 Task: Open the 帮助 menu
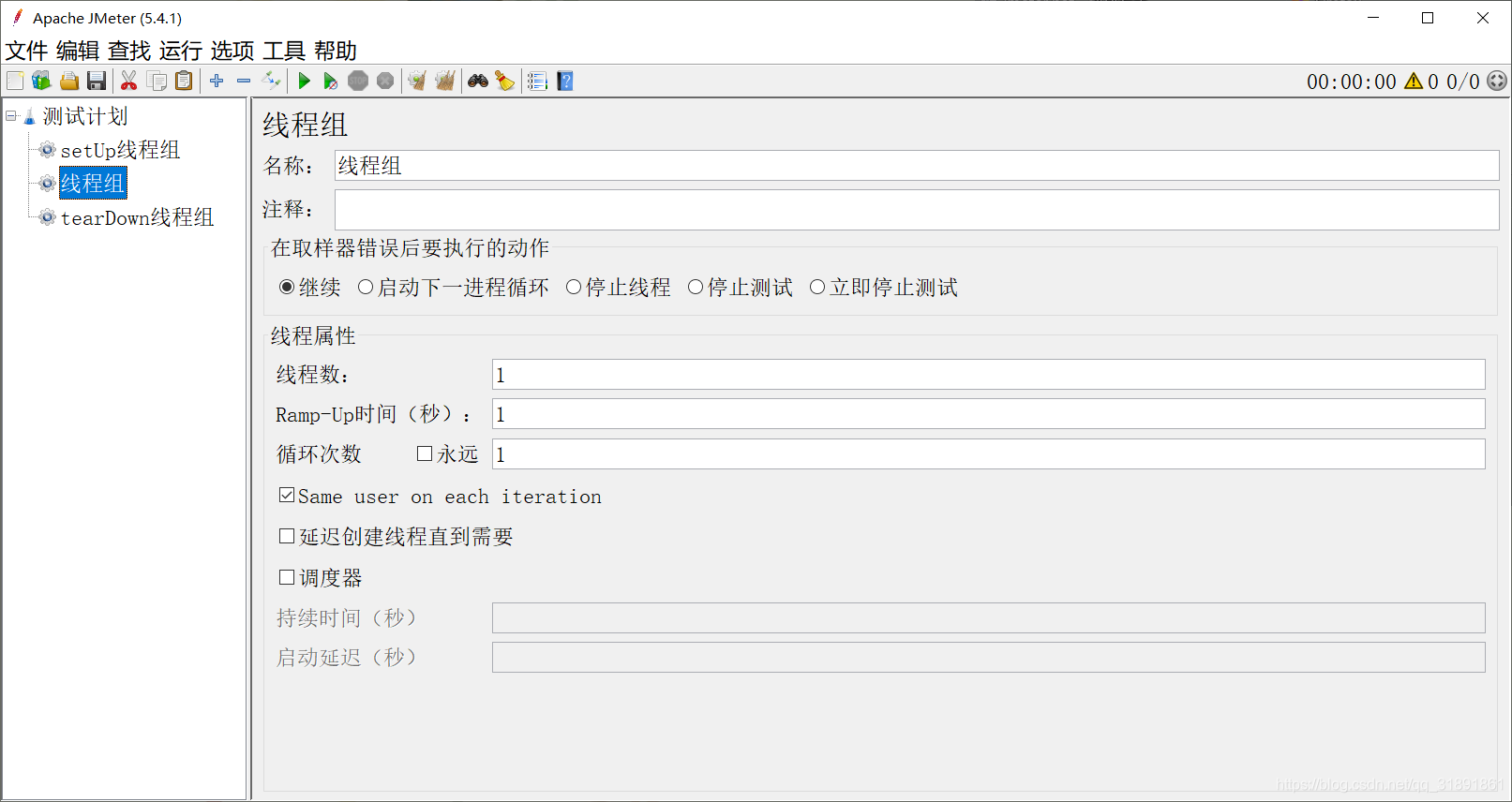pyautogui.click(x=336, y=51)
